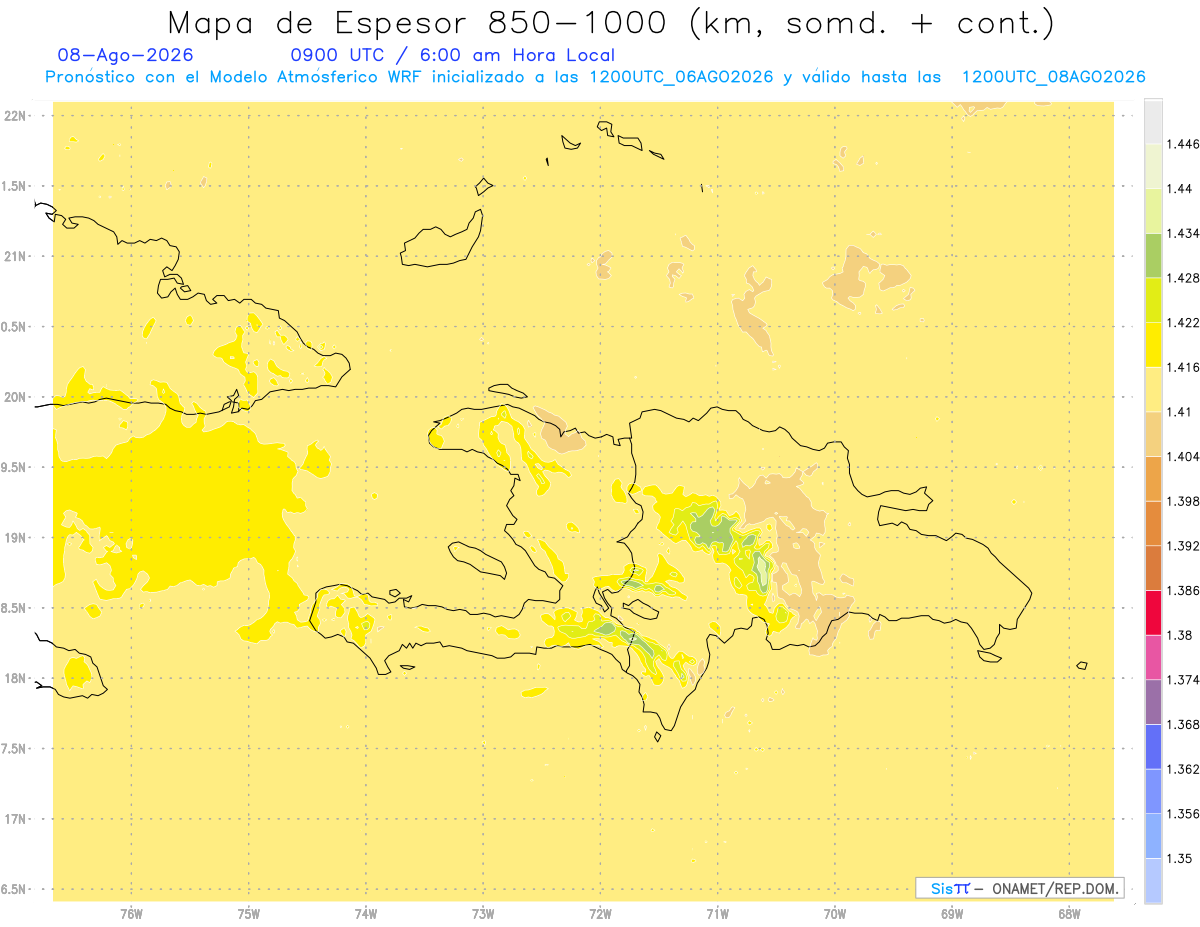Click the legend value 1.41
The image size is (1200, 927).
point(1180,412)
